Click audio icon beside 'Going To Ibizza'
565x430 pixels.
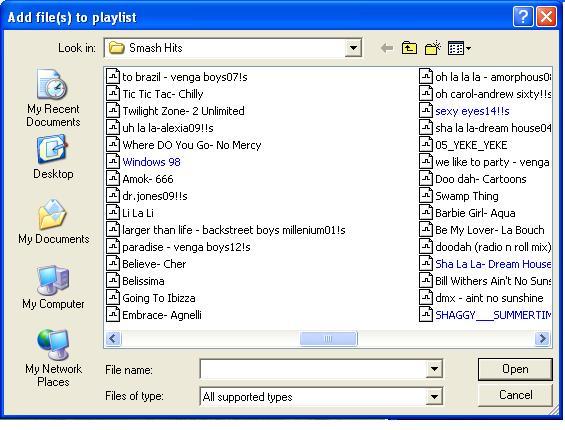click(113, 298)
